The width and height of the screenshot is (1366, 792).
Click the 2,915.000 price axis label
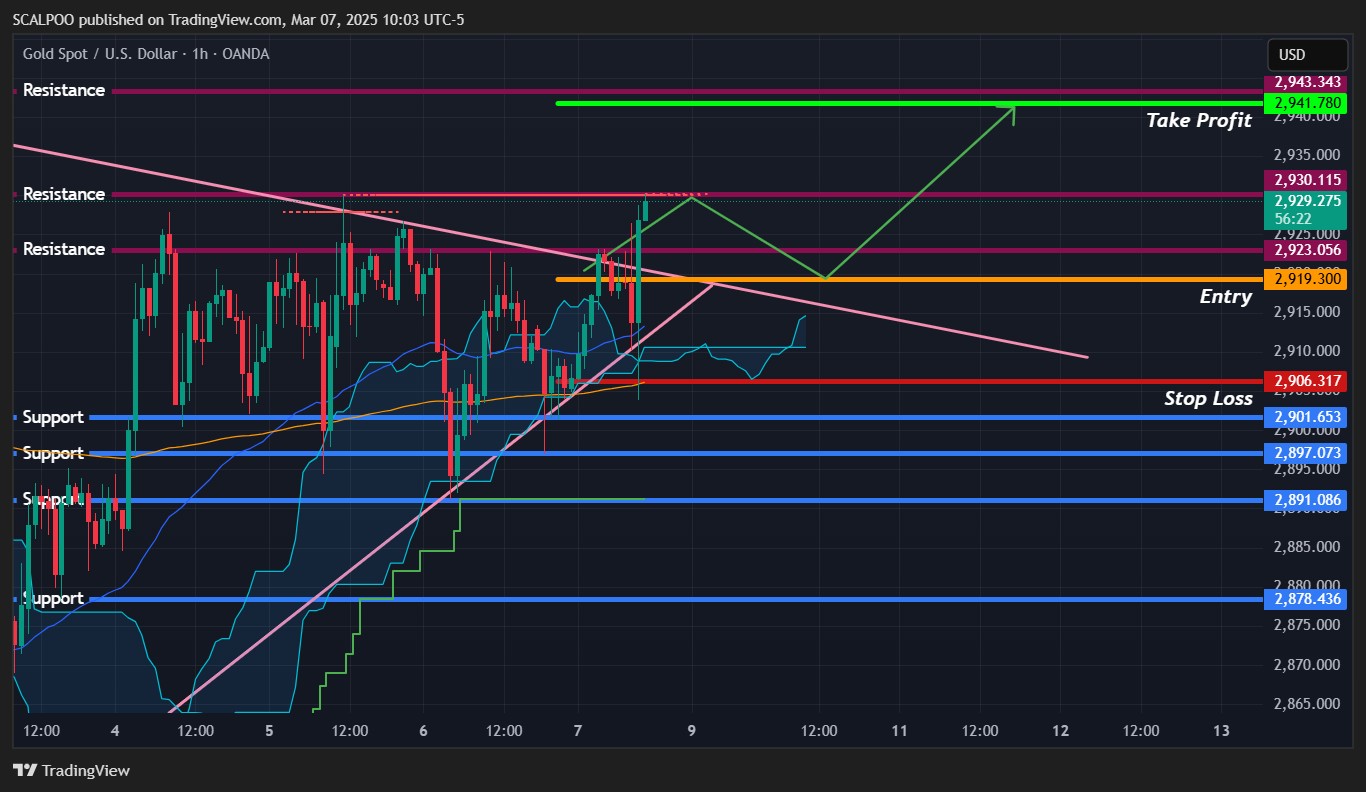tap(1308, 312)
